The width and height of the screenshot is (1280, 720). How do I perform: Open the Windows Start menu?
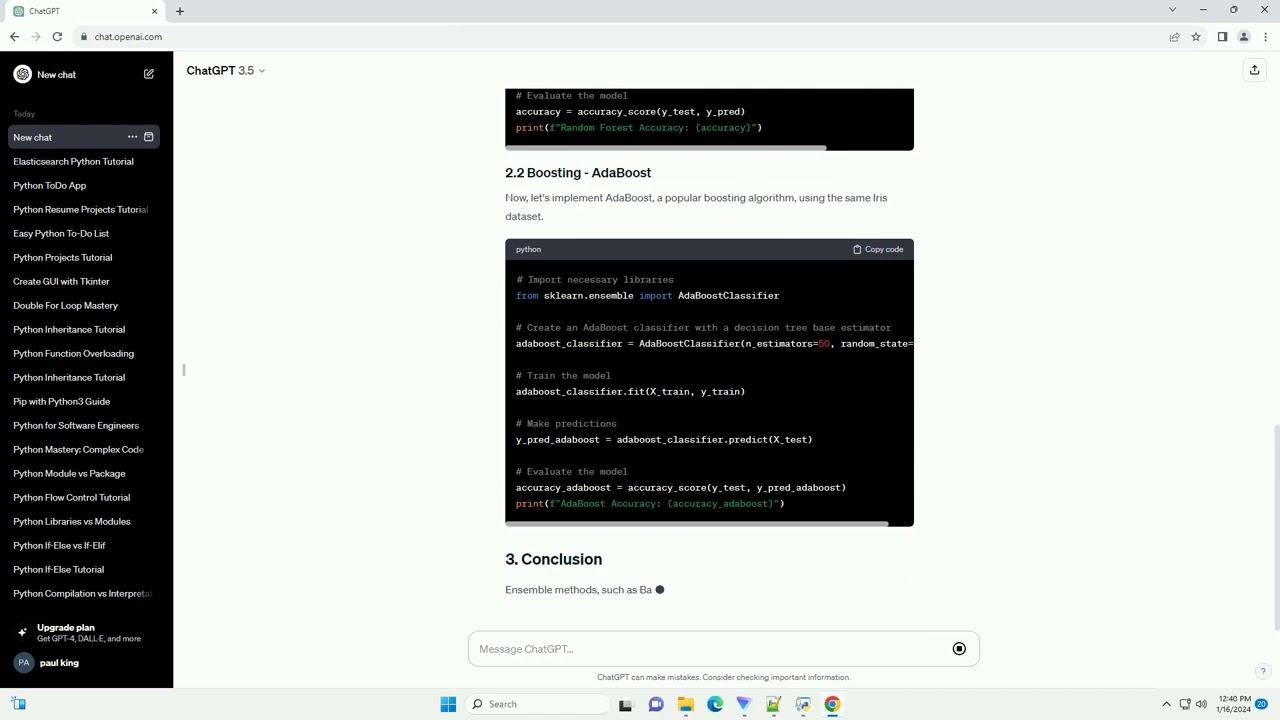tap(448, 704)
